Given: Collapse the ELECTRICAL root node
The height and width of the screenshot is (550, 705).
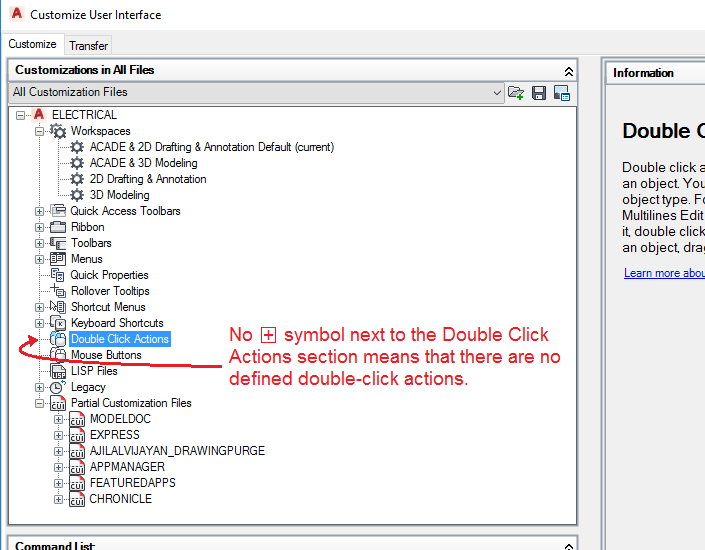Looking at the screenshot, I should coord(20,115).
